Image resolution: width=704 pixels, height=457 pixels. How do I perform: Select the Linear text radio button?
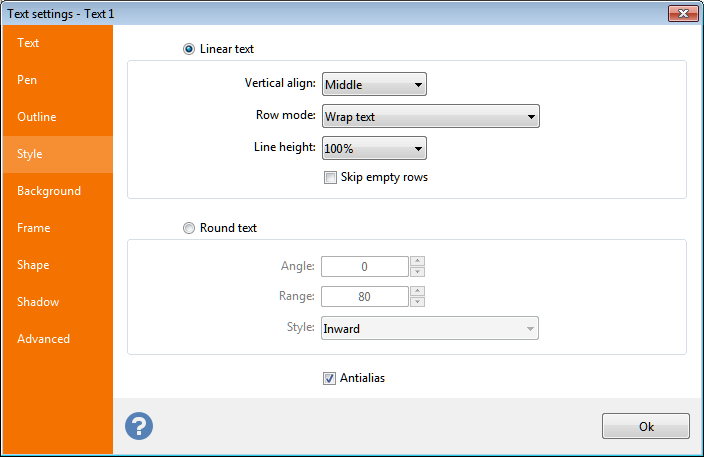tap(189, 49)
